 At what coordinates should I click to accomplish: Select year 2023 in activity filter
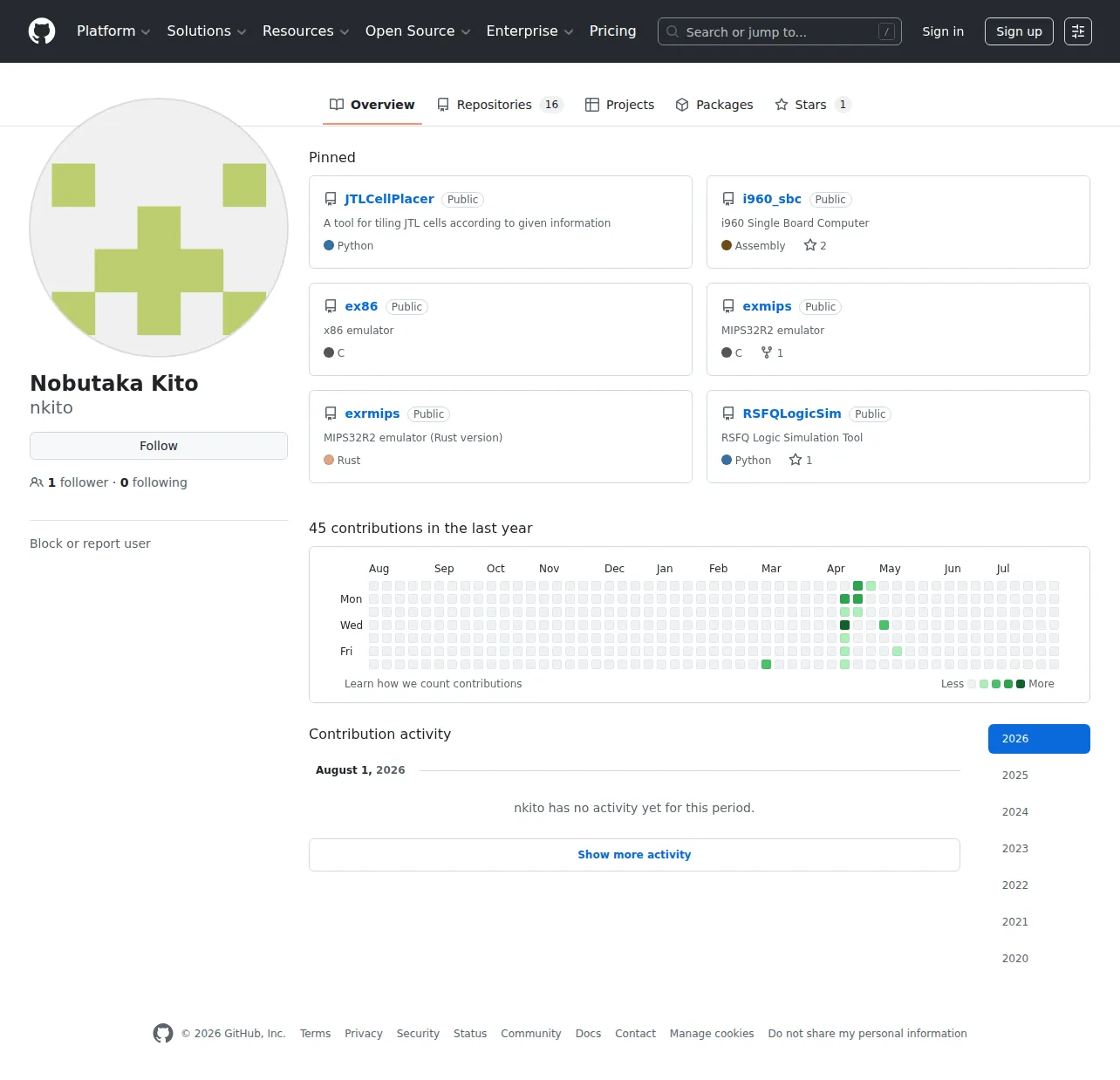click(x=1039, y=849)
